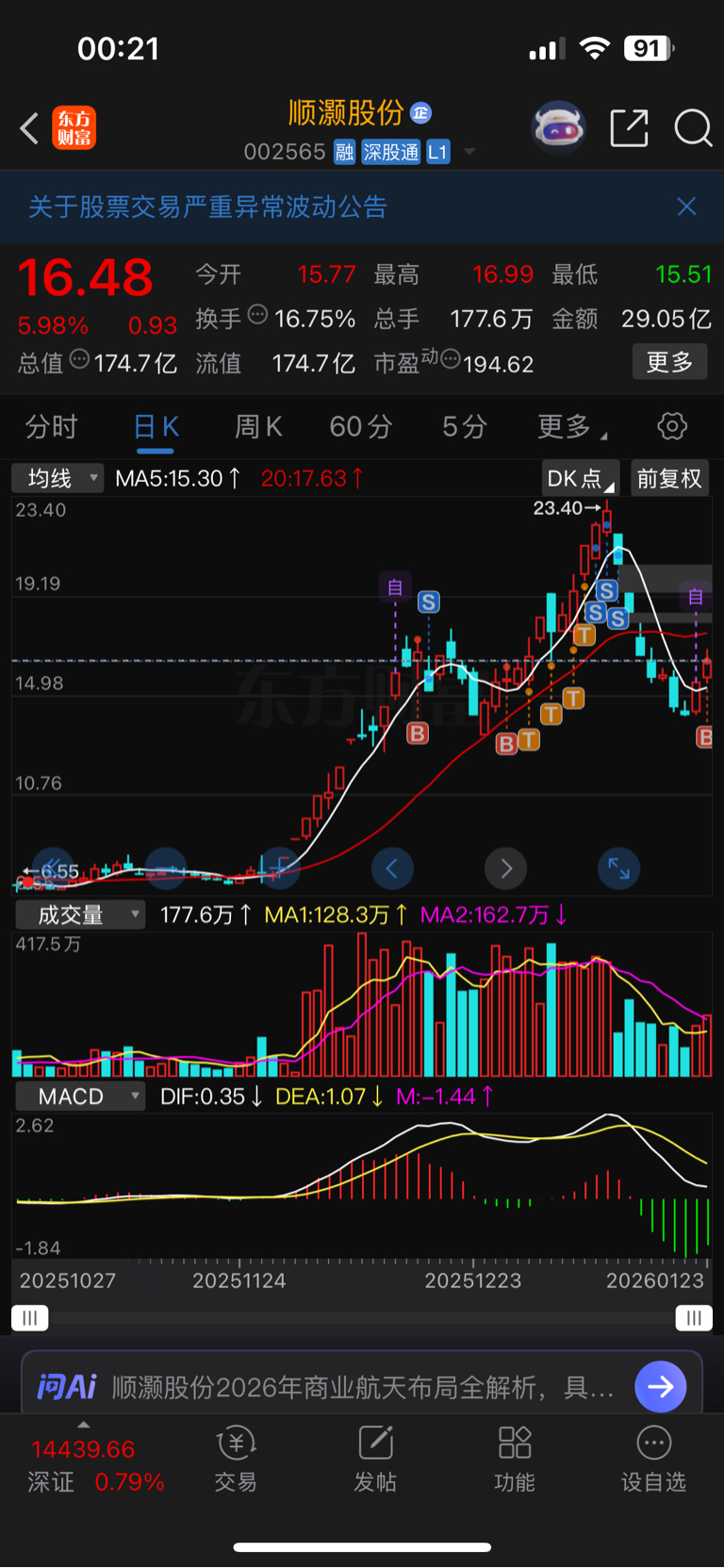The width and height of the screenshot is (724, 1568).
Task: Open the 交易 trade tab
Action: [x=236, y=1459]
